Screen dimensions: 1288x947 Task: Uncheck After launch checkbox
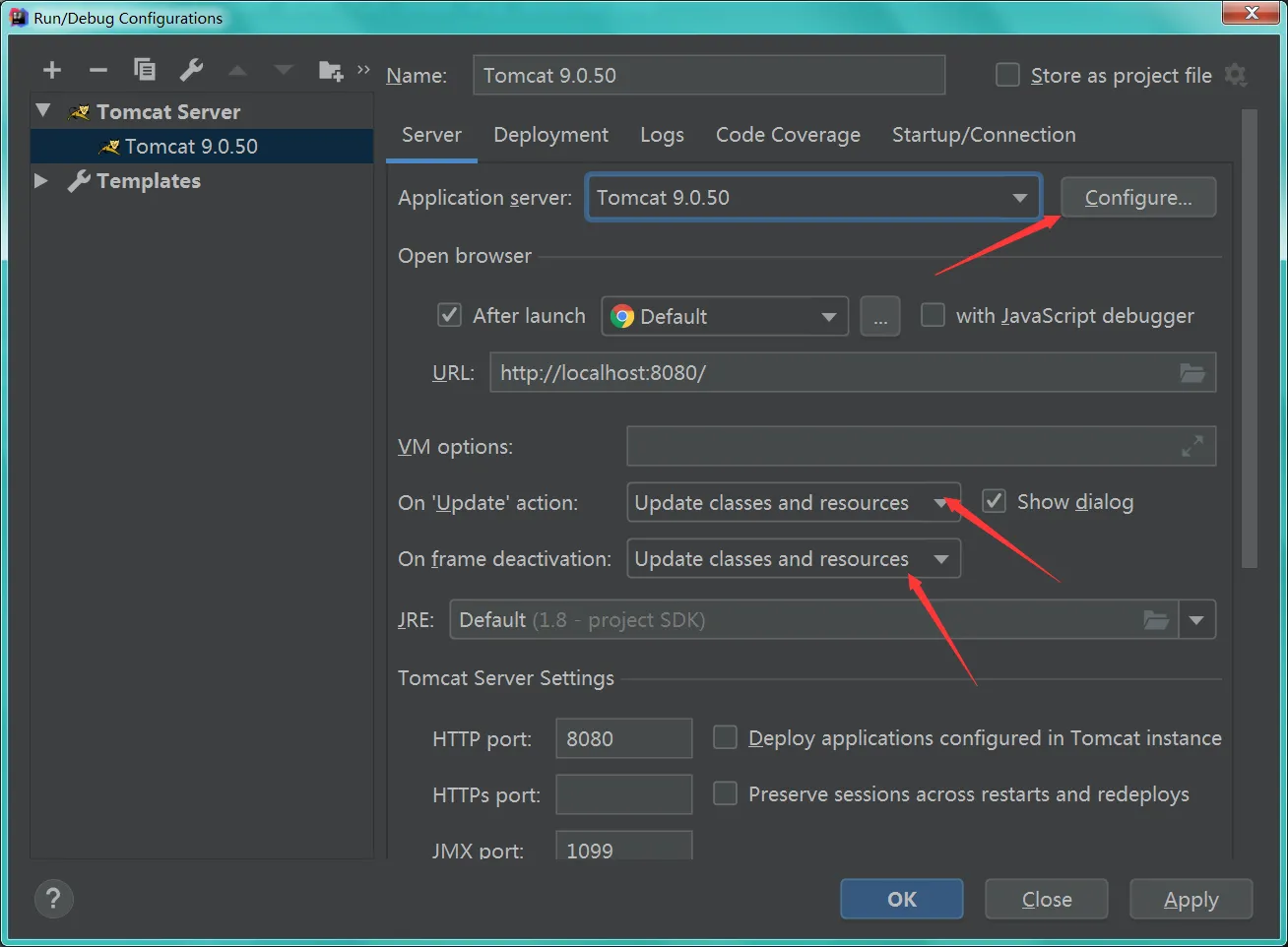pos(449,315)
